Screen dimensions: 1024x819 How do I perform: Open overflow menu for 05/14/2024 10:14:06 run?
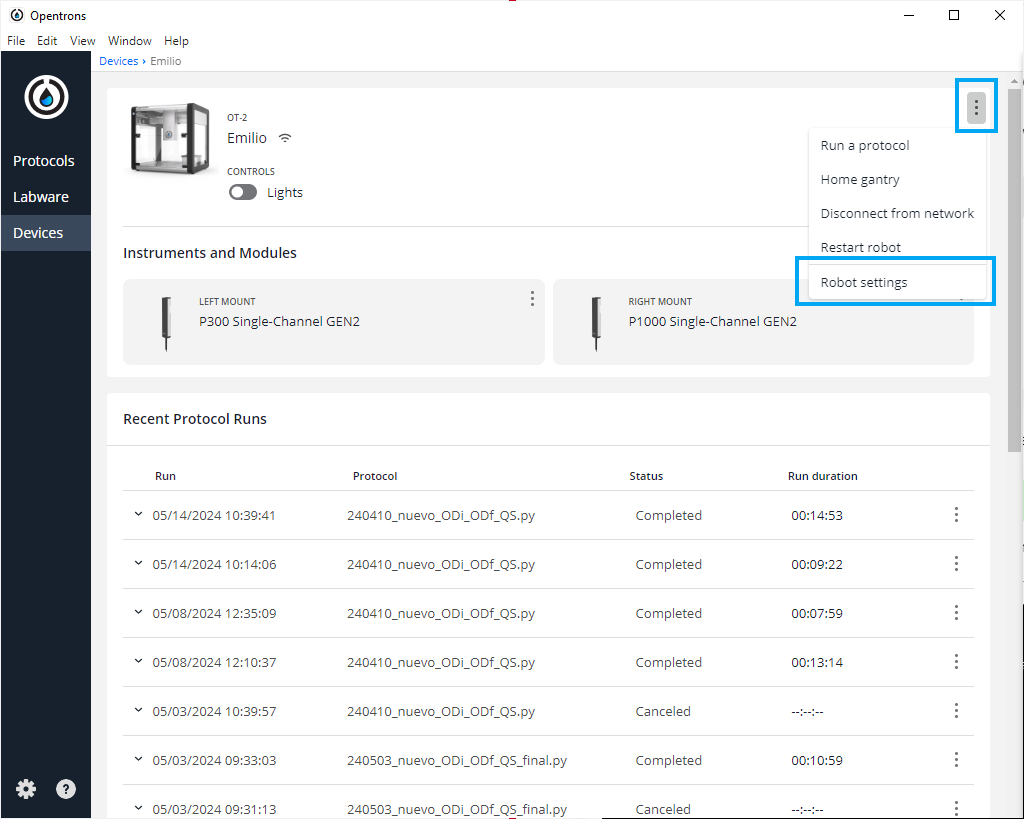coord(956,564)
